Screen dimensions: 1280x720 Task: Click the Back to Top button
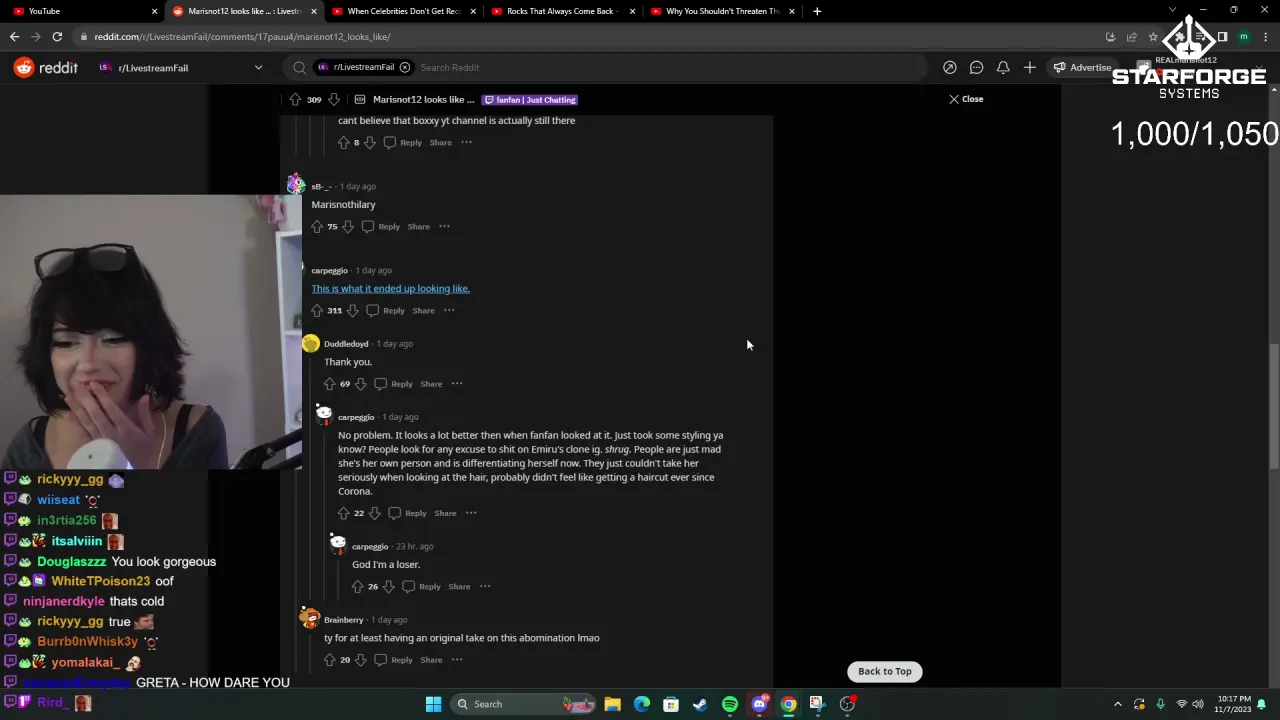[x=884, y=671]
